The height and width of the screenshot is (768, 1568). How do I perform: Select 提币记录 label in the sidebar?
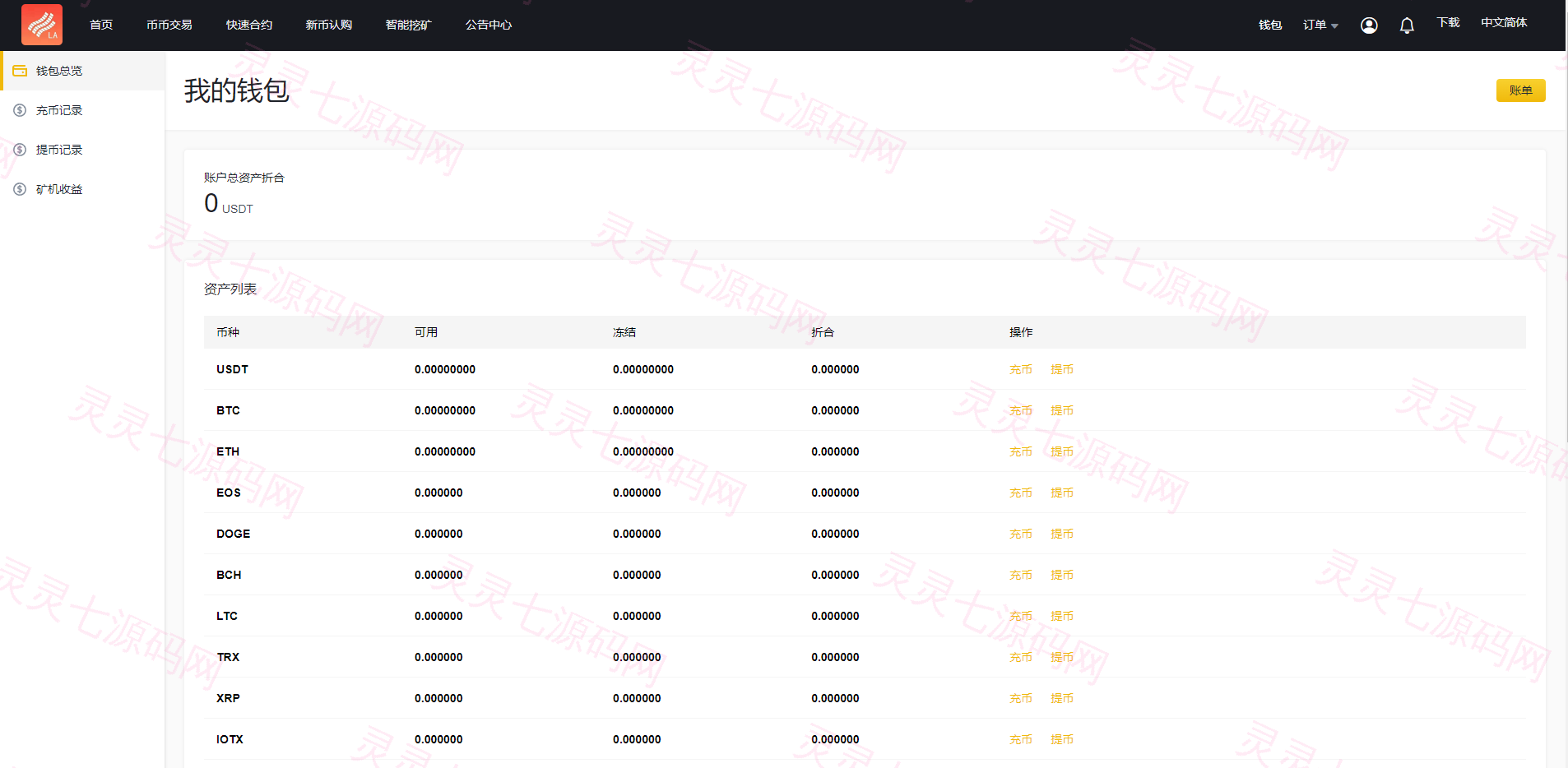click(59, 150)
